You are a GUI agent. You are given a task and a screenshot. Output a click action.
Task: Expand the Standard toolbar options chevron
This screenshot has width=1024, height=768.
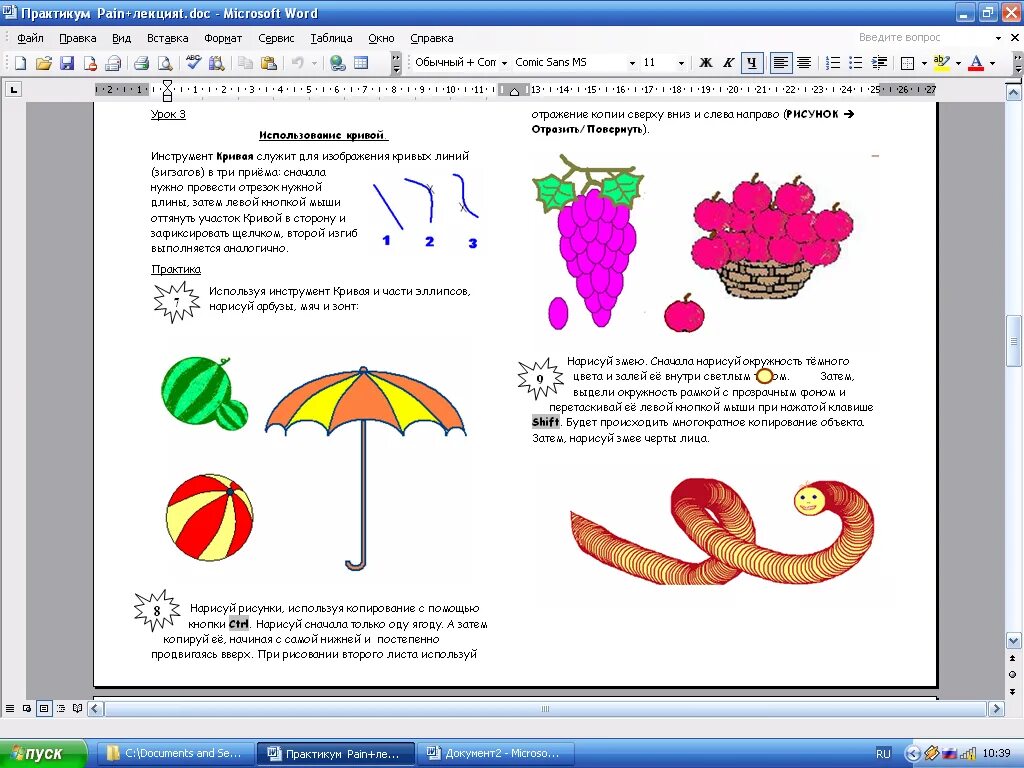pos(396,63)
